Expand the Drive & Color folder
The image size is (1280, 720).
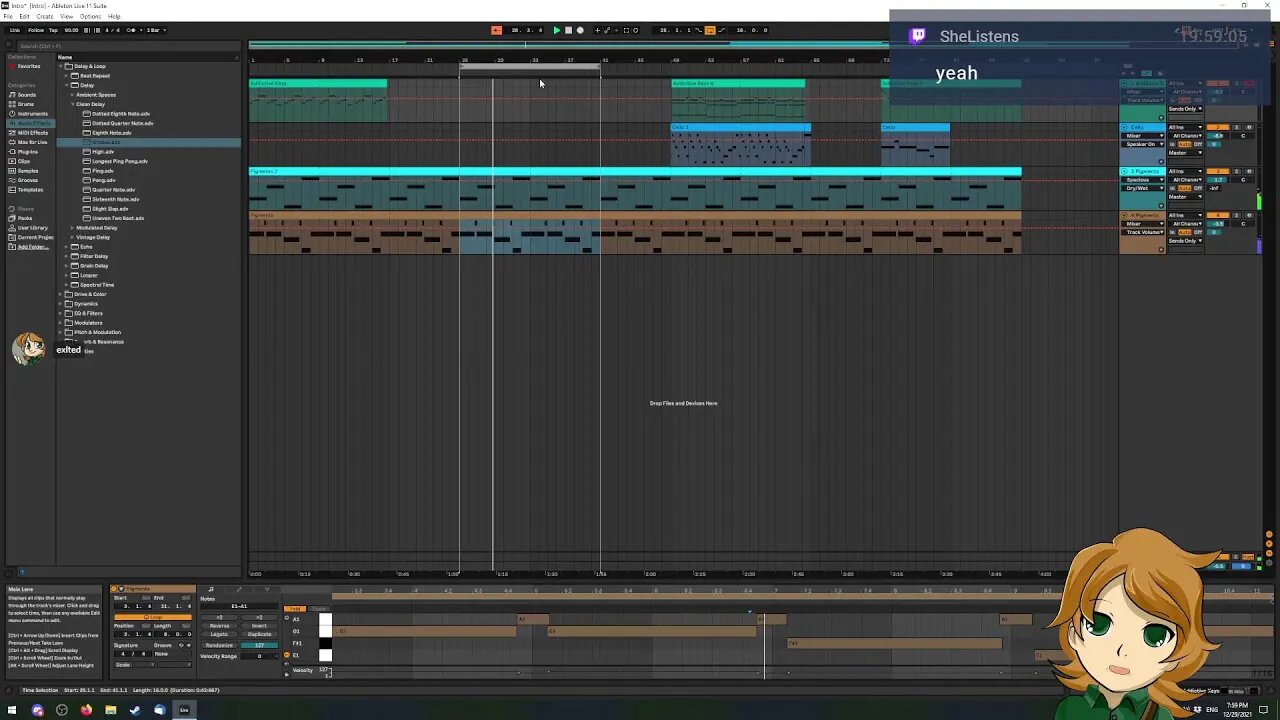click(x=62, y=294)
